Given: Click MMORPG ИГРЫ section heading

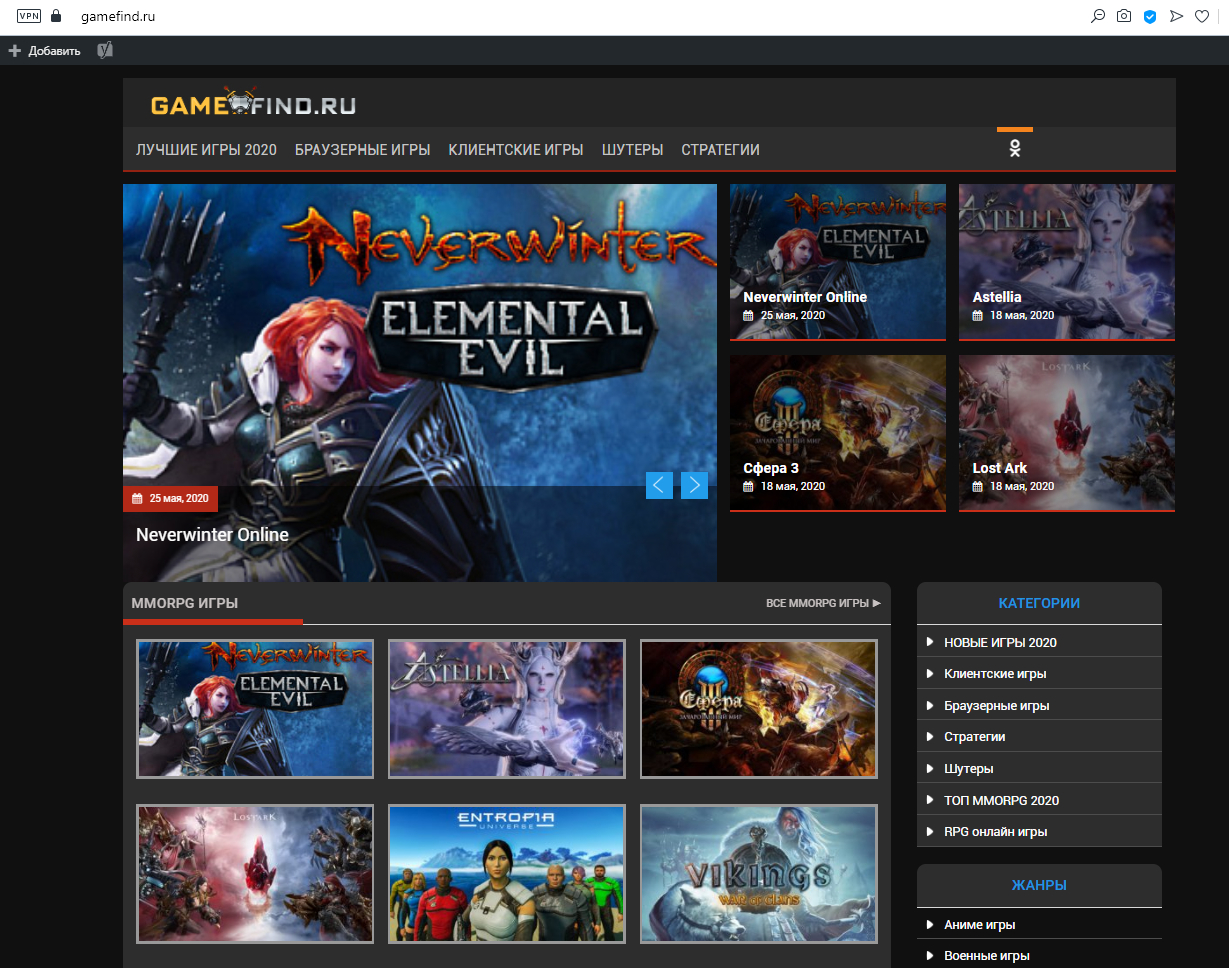Looking at the screenshot, I should [184, 603].
